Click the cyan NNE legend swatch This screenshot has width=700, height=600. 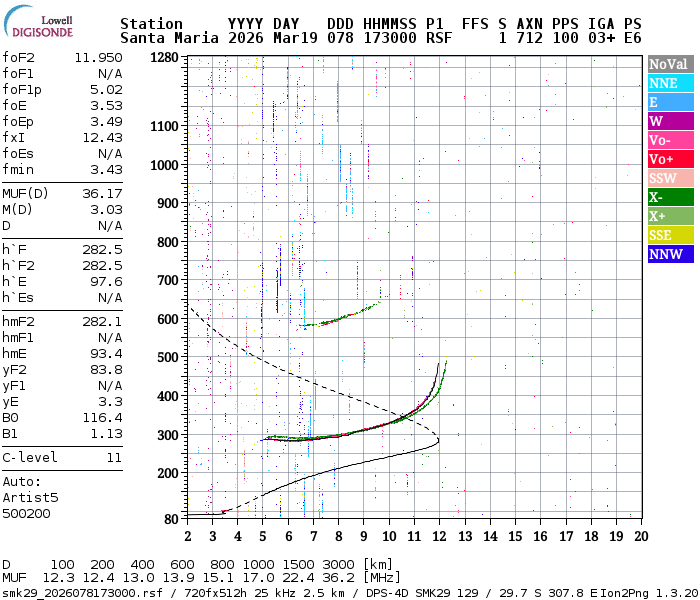[669, 83]
